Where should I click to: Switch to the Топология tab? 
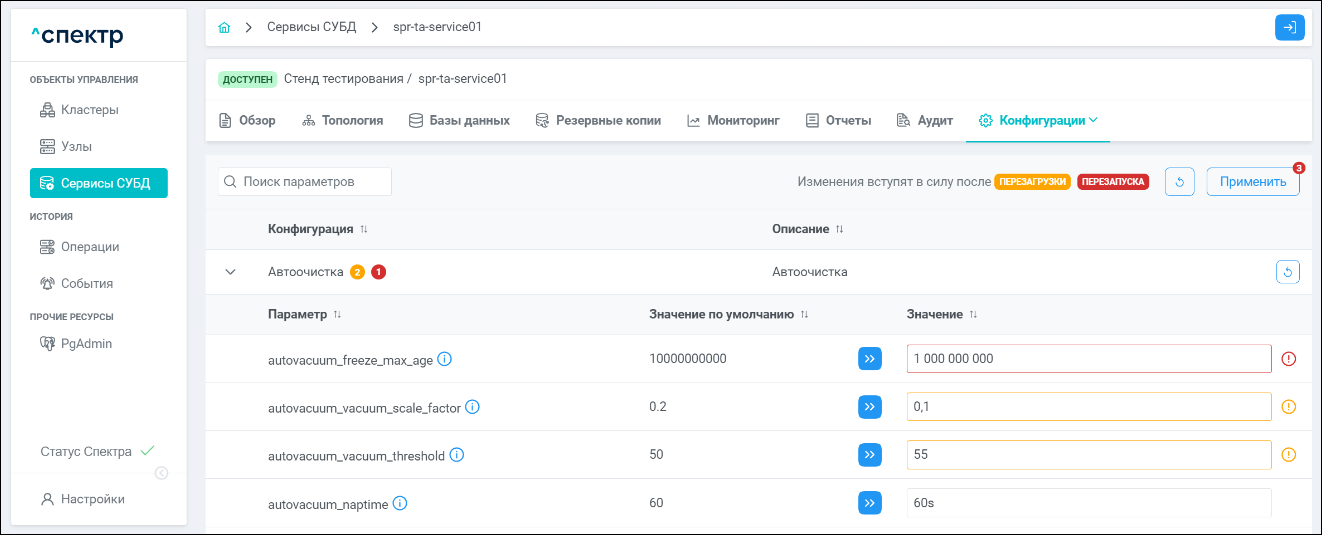tap(342, 120)
